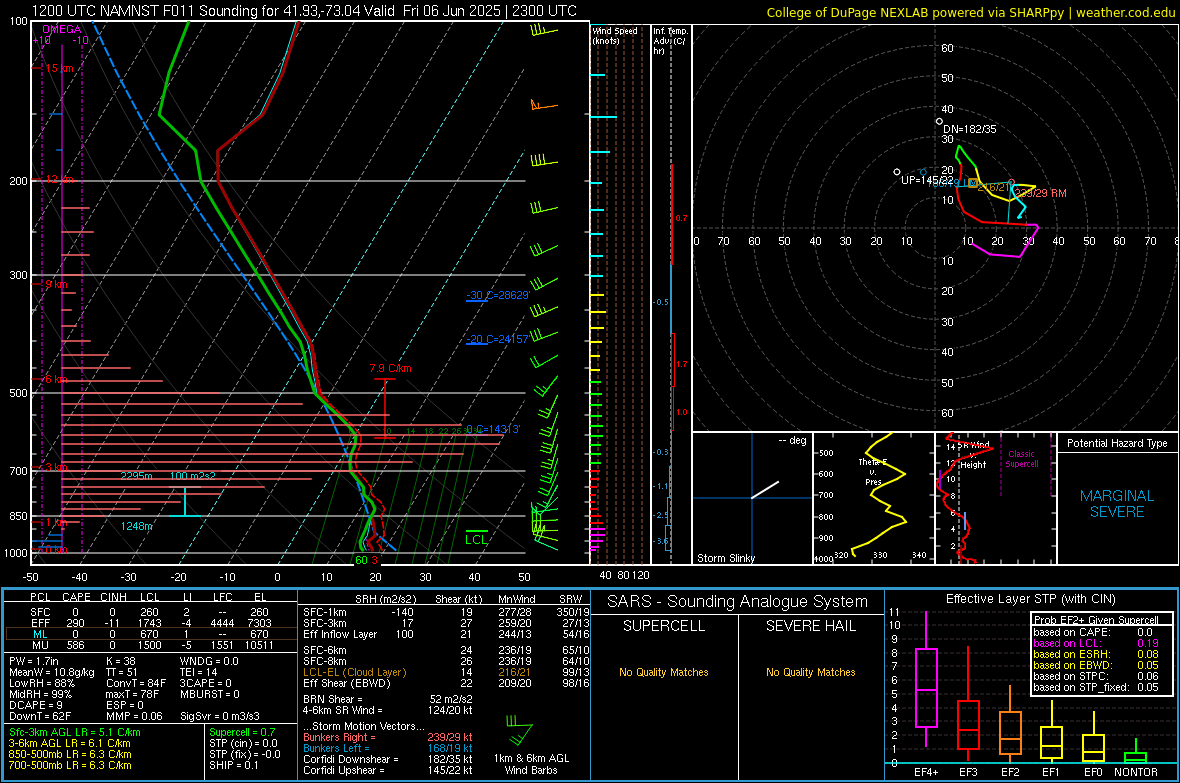The height and width of the screenshot is (783, 1180).
Task: Click the magenta 'based on LCL: 0.19' line
Action: tap(1096, 643)
